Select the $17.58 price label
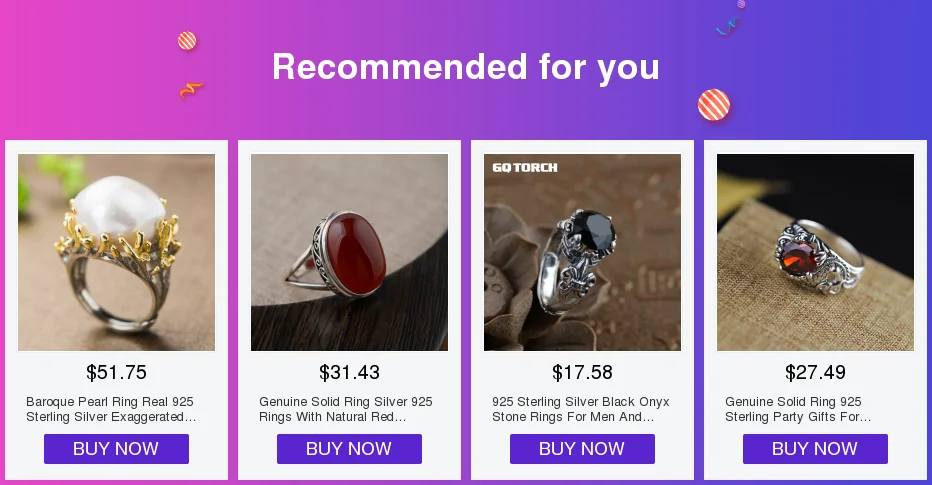Screen dimensions: 932x485 582,373
